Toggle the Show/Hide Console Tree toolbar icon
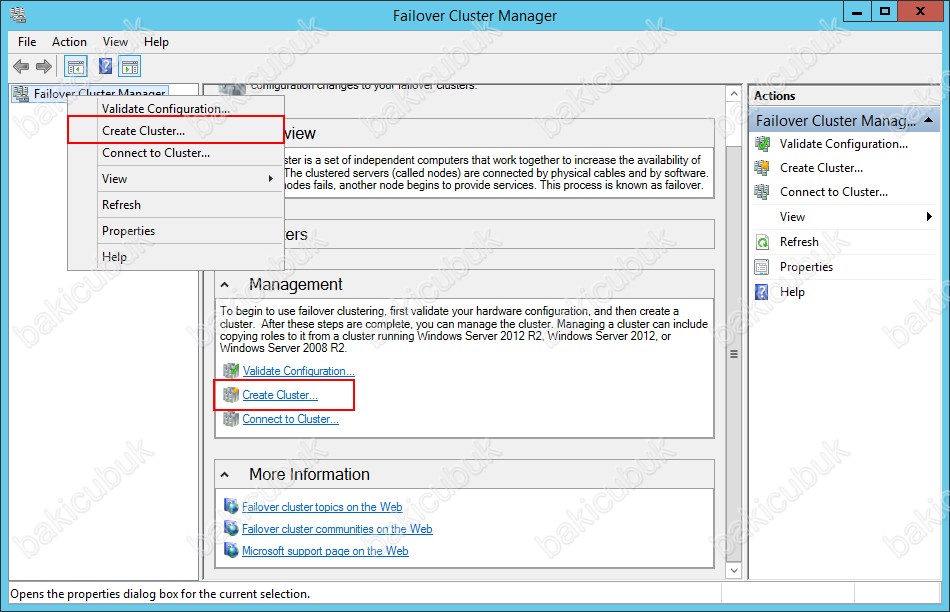 pos(76,67)
